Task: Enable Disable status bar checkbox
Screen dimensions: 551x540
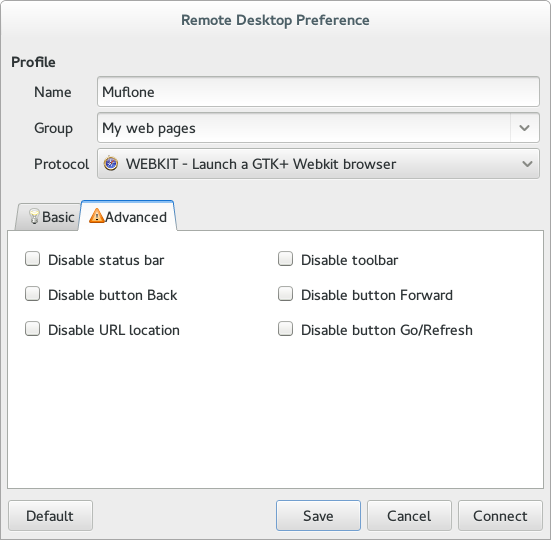Action: [x=32, y=259]
